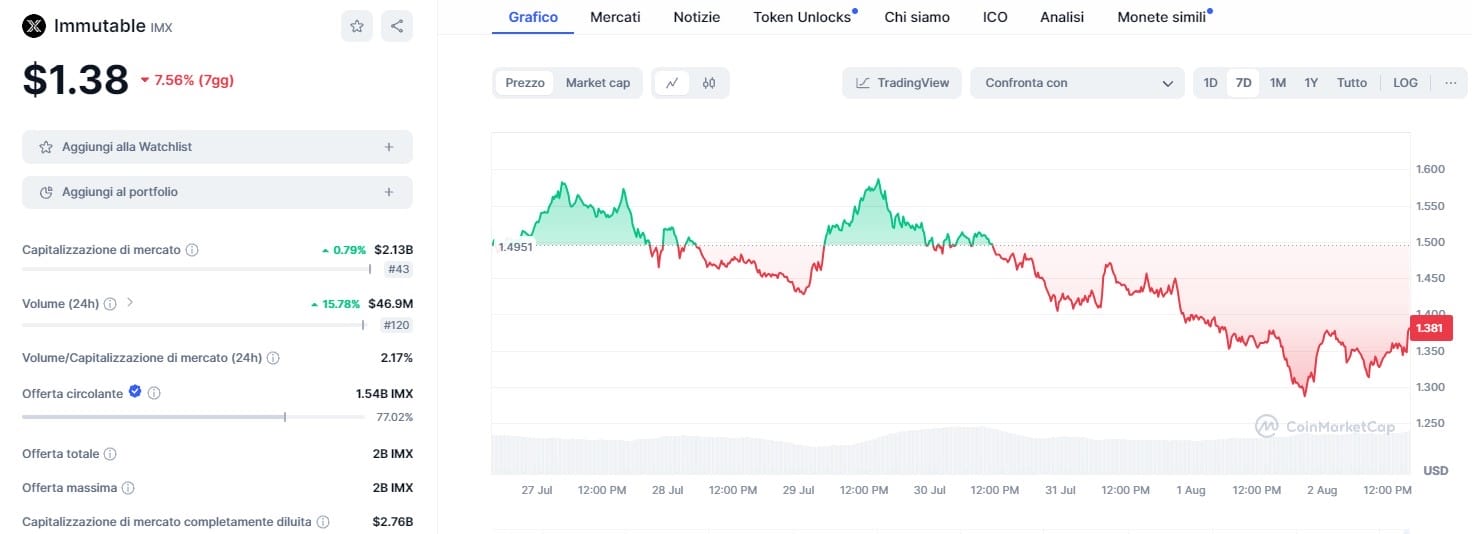Screen dimensions: 1472x534
Task: Open TradingView chart button
Action: 902,83
